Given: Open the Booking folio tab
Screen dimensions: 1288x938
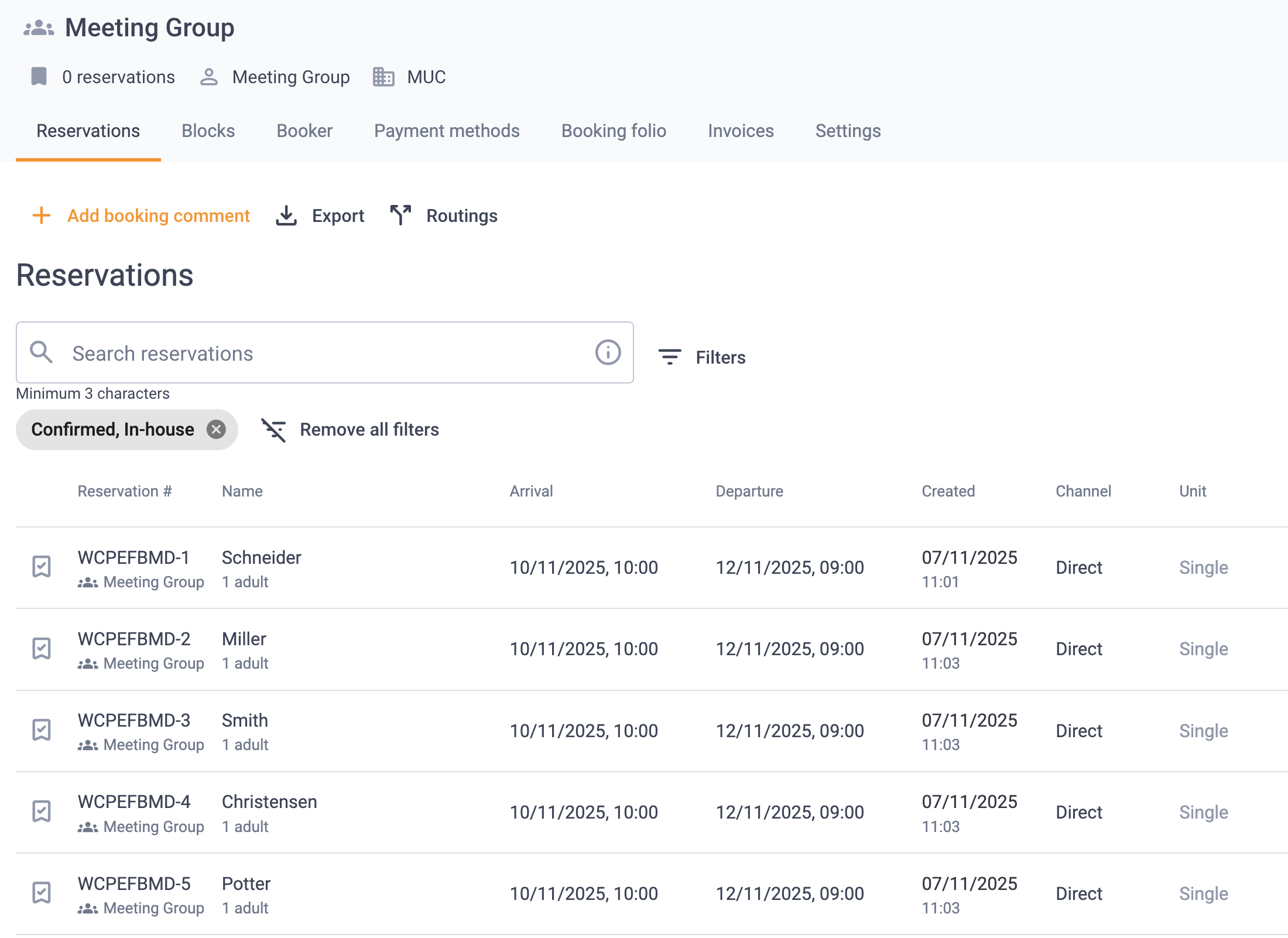Looking at the screenshot, I should click(x=614, y=131).
